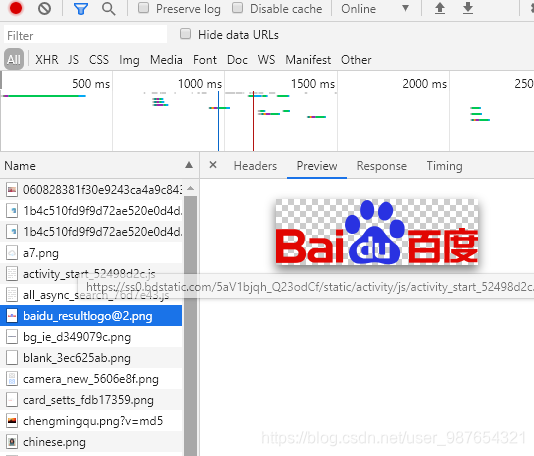Click blank icon of blank_3ec625ab.png
This screenshot has height=456, width=534.
tap(12, 358)
